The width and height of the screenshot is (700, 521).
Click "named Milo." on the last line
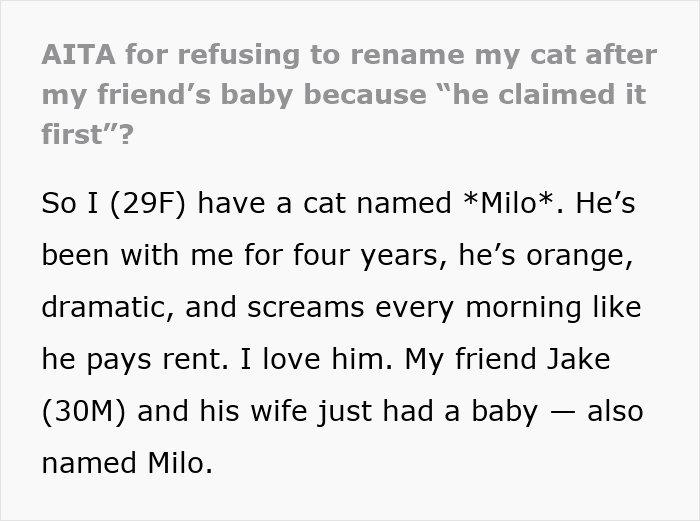(x=127, y=462)
